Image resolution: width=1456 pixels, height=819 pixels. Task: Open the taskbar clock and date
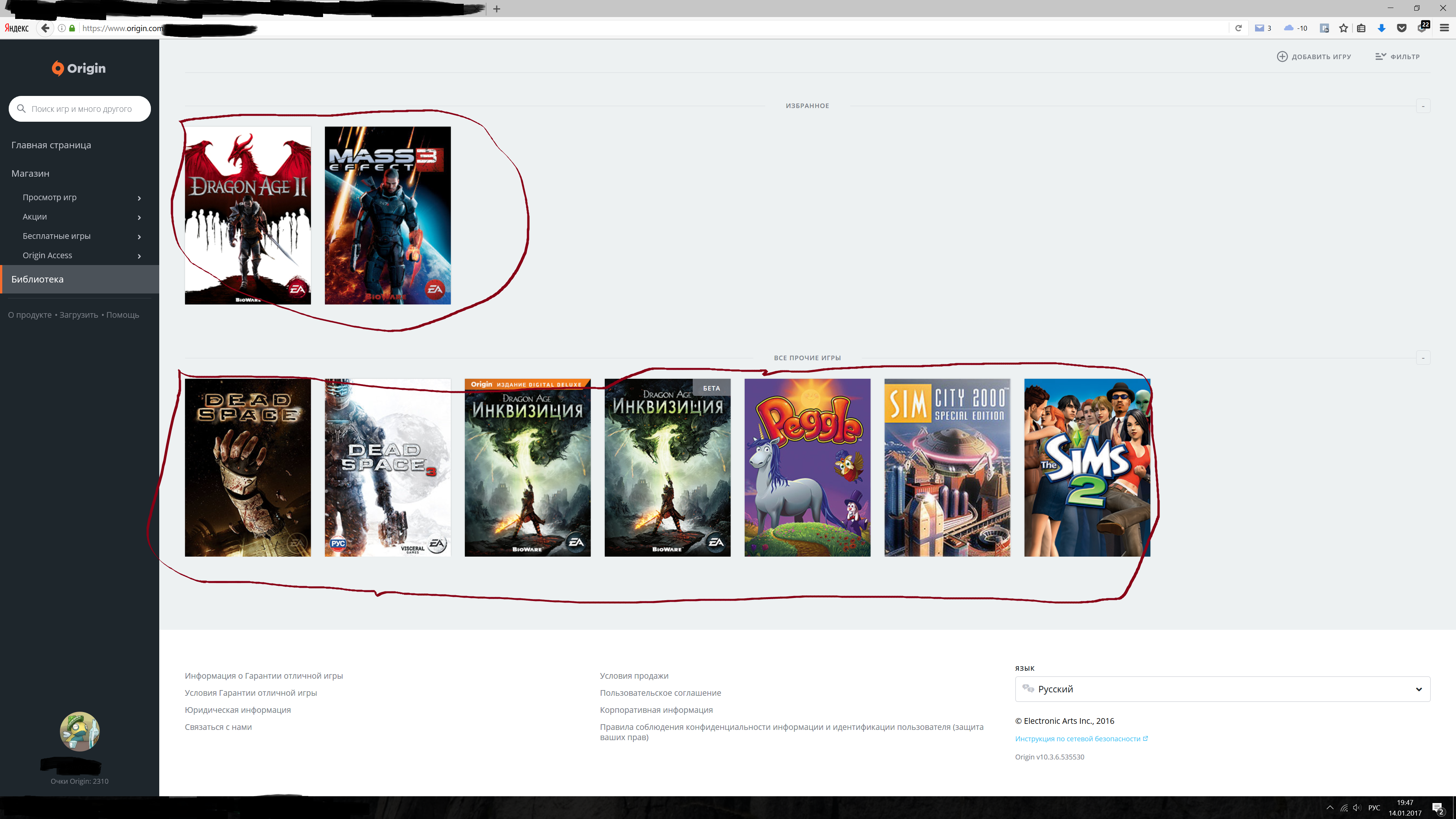(x=1404, y=808)
